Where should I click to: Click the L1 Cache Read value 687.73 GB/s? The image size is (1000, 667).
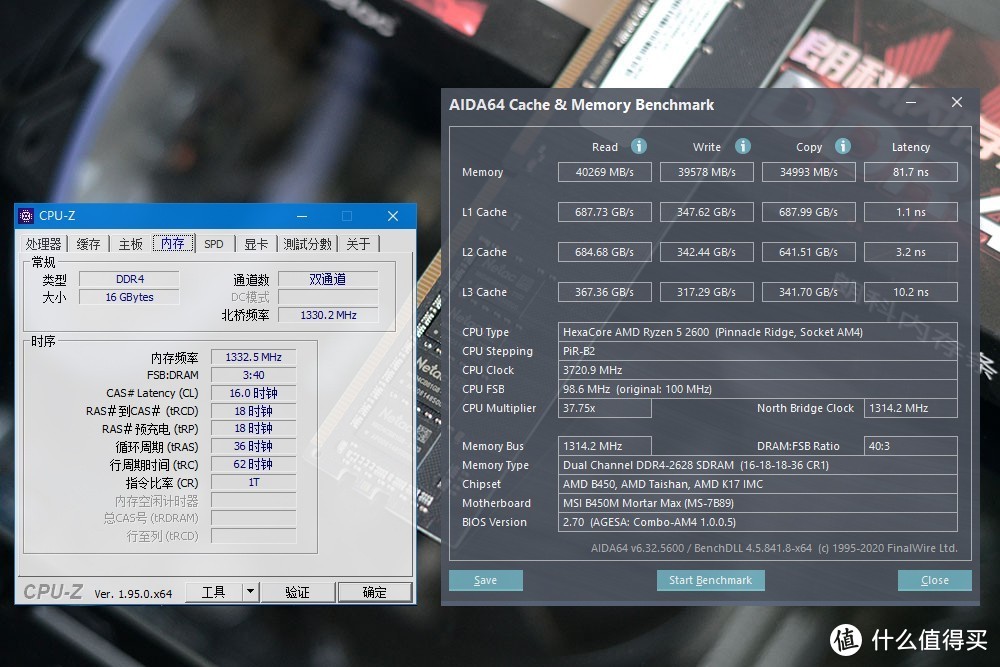point(605,212)
